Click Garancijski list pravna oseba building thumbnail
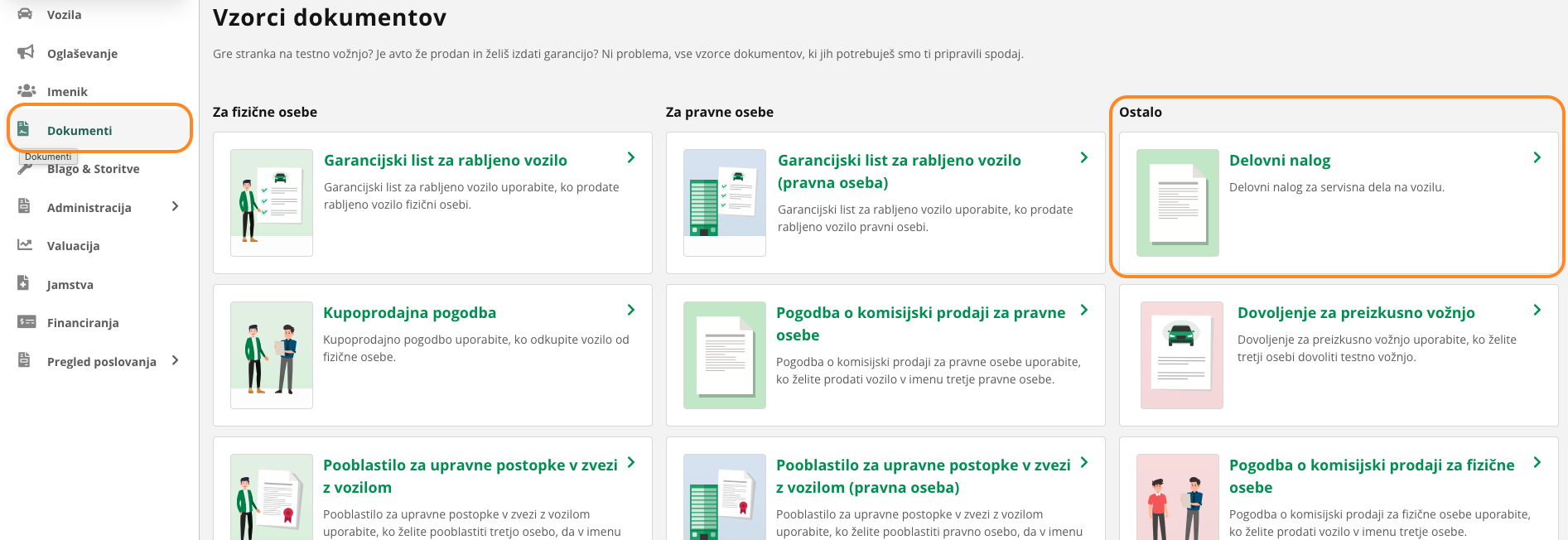This screenshot has width=1568, height=540. click(x=725, y=203)
